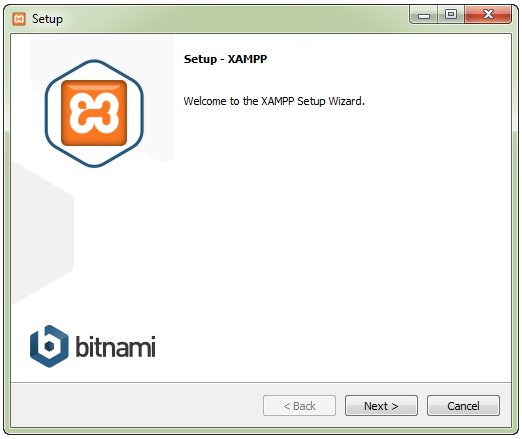This screenshot has height=439, width=522.
Task: Click the 'Setup' window title text
Action: [47, 19]
